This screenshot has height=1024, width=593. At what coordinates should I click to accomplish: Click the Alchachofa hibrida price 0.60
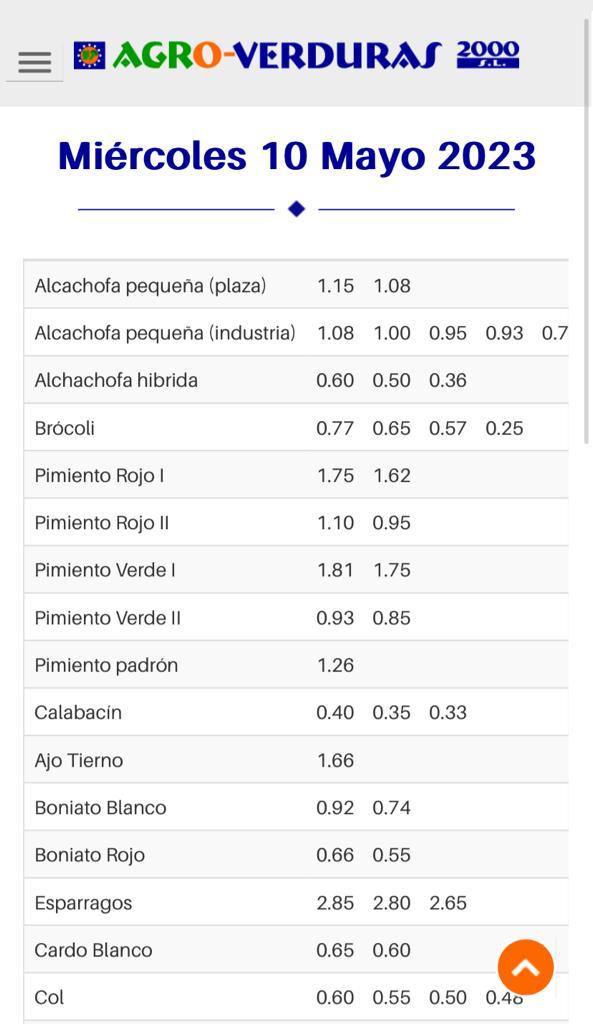pyautogui.click(x=335, y=380)
